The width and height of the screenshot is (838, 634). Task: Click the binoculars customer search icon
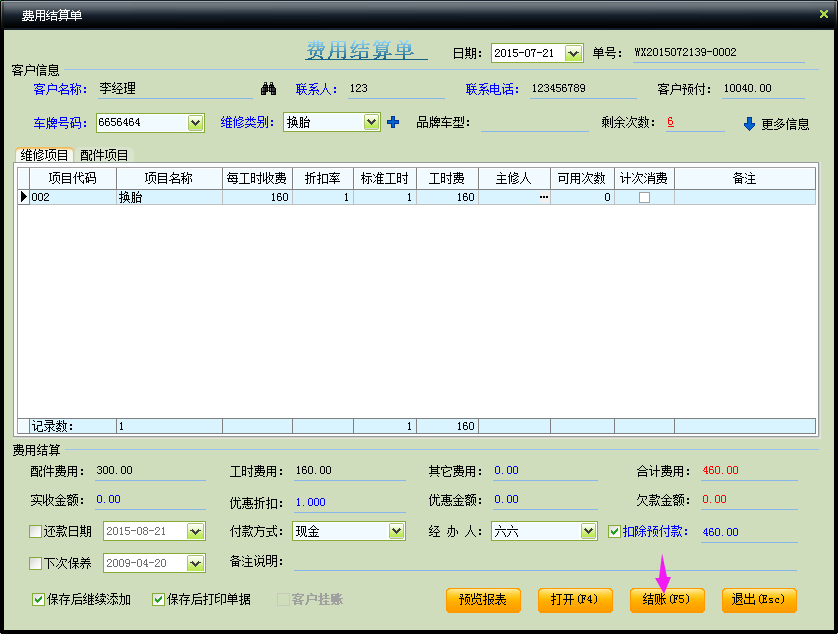[268, 89]
